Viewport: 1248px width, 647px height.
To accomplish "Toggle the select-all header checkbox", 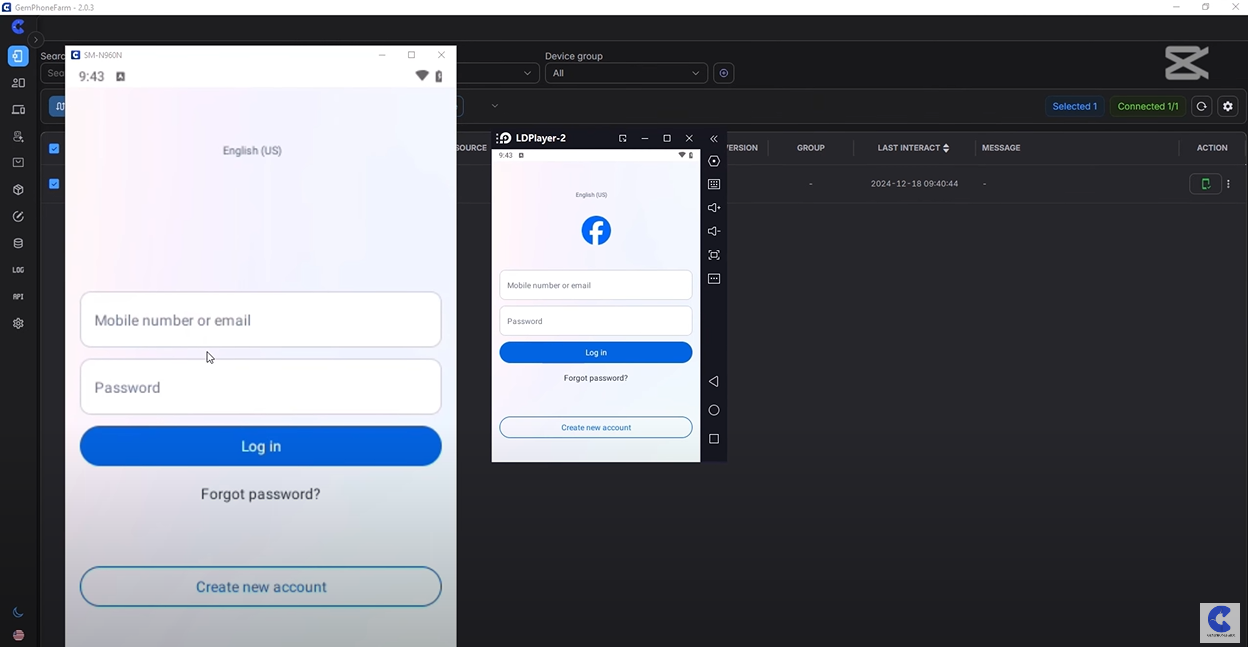I will (54, 149).
